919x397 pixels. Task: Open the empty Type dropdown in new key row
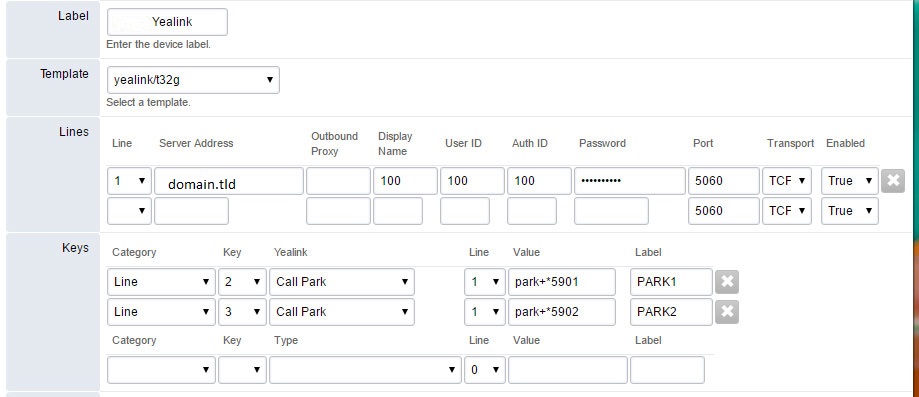coord(365,370)
